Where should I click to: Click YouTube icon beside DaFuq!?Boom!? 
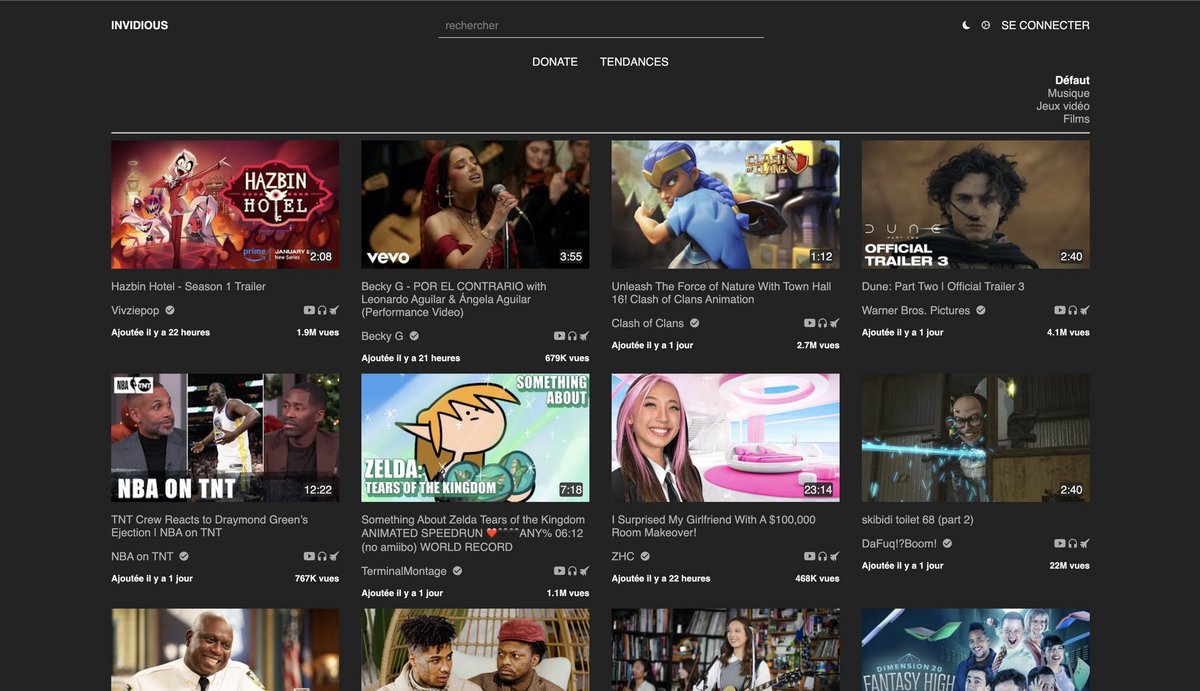[x=1059, y=544]
